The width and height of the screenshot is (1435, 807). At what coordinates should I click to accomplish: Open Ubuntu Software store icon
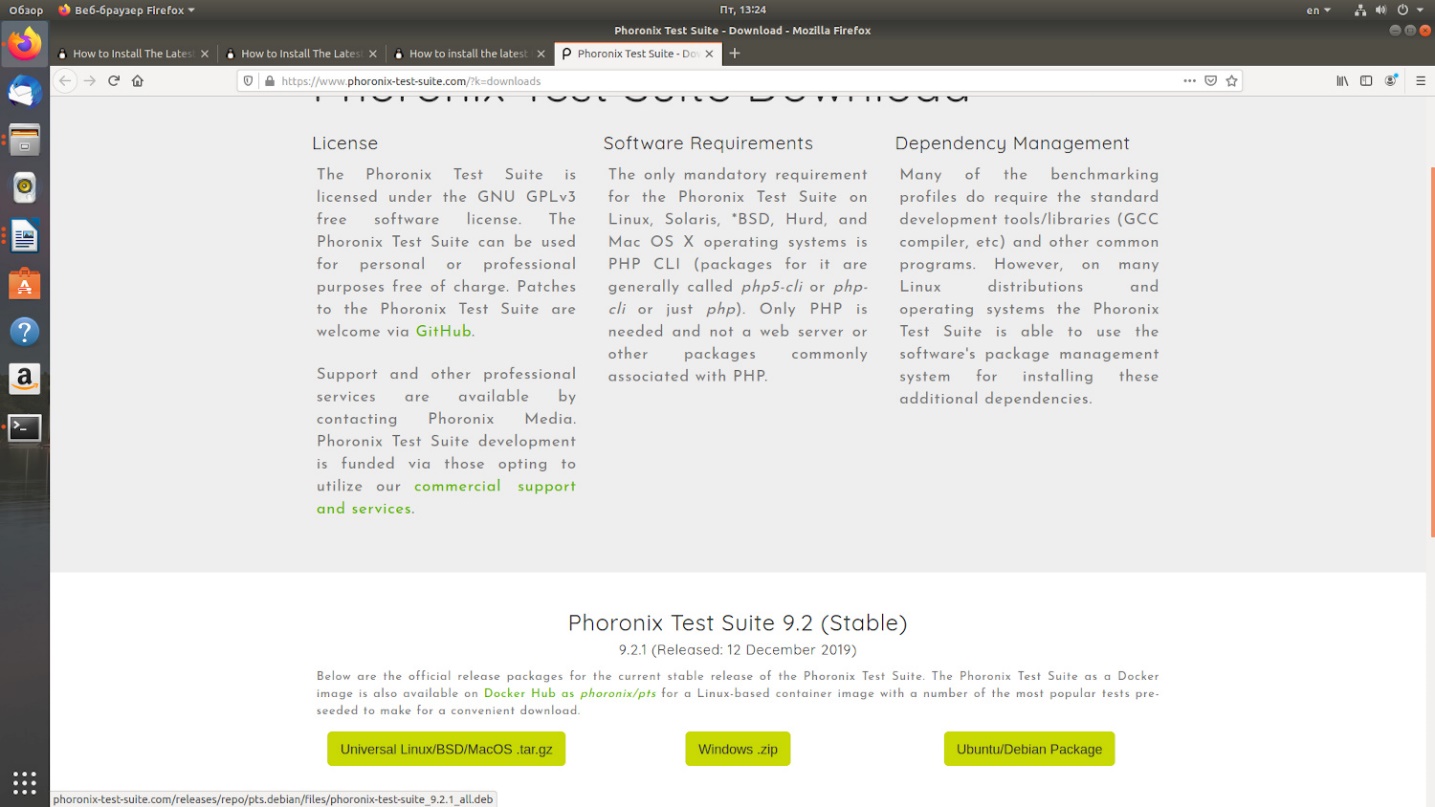[25, 284]
